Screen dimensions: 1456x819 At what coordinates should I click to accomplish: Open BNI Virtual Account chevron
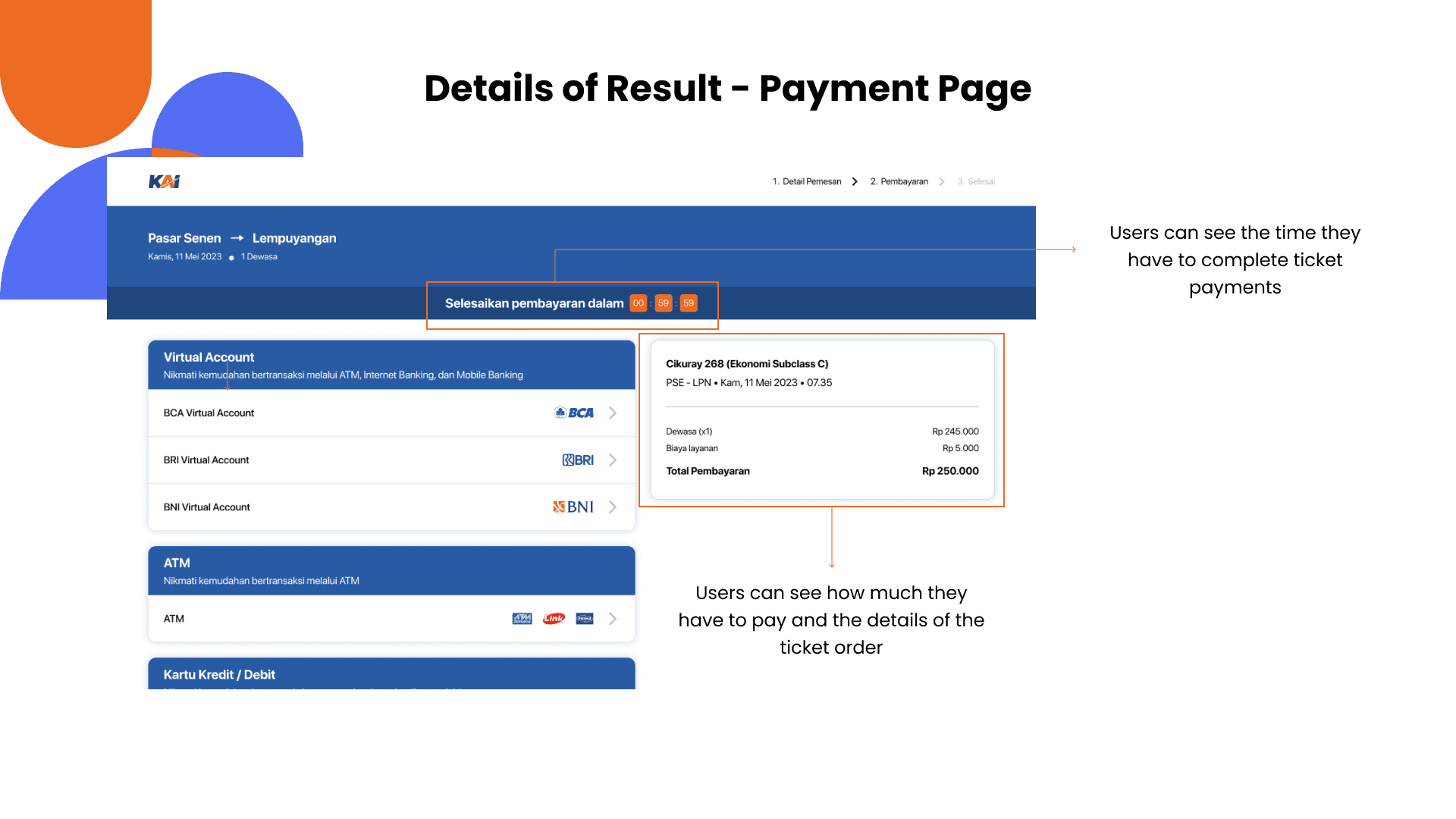point(613,507)
